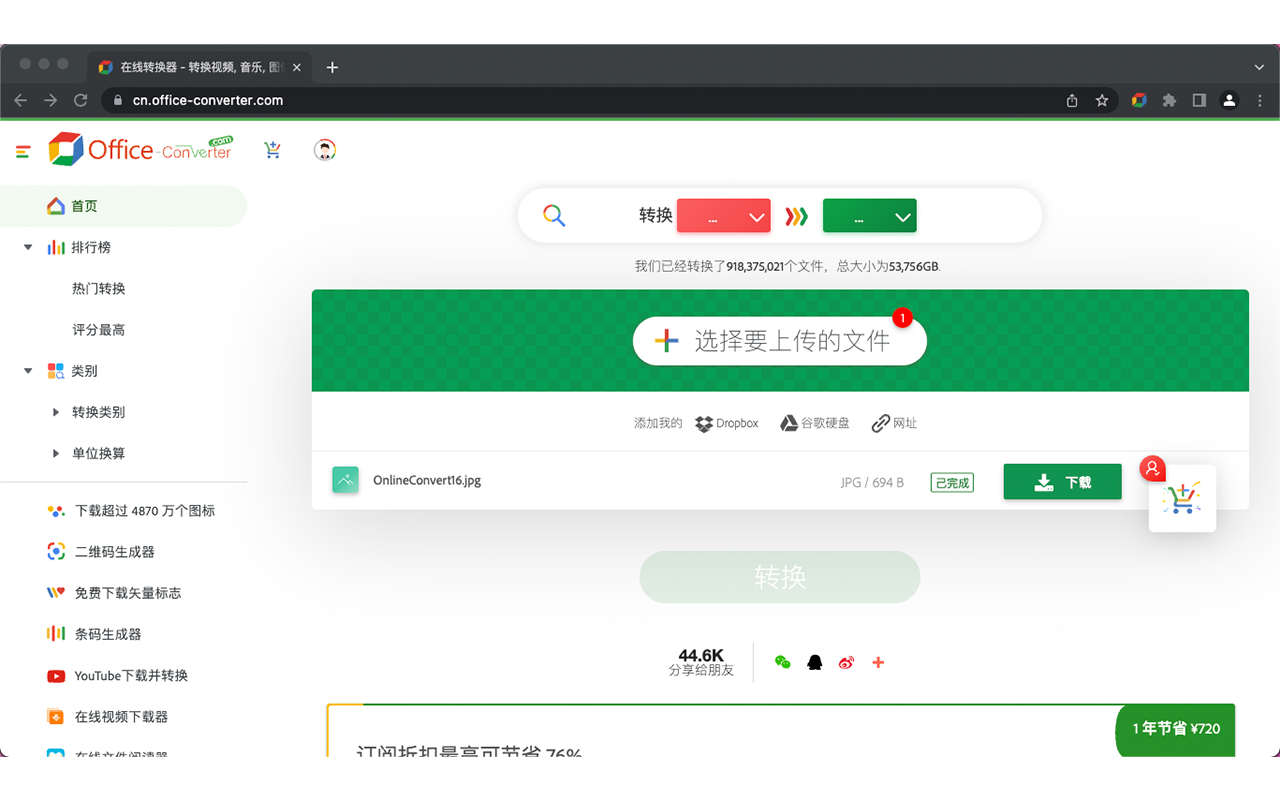Share via WeChat icon
Screen dimensions: 1280x800
tap(783, 662)
